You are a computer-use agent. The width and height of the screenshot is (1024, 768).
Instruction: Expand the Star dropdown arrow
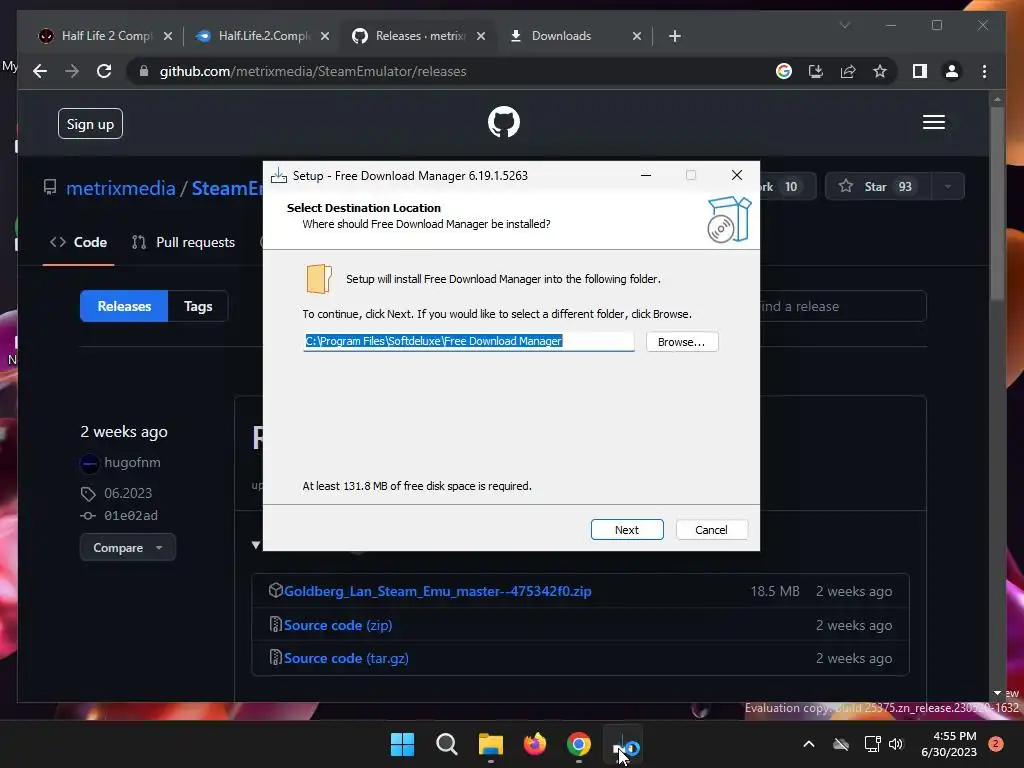[948, 187]
